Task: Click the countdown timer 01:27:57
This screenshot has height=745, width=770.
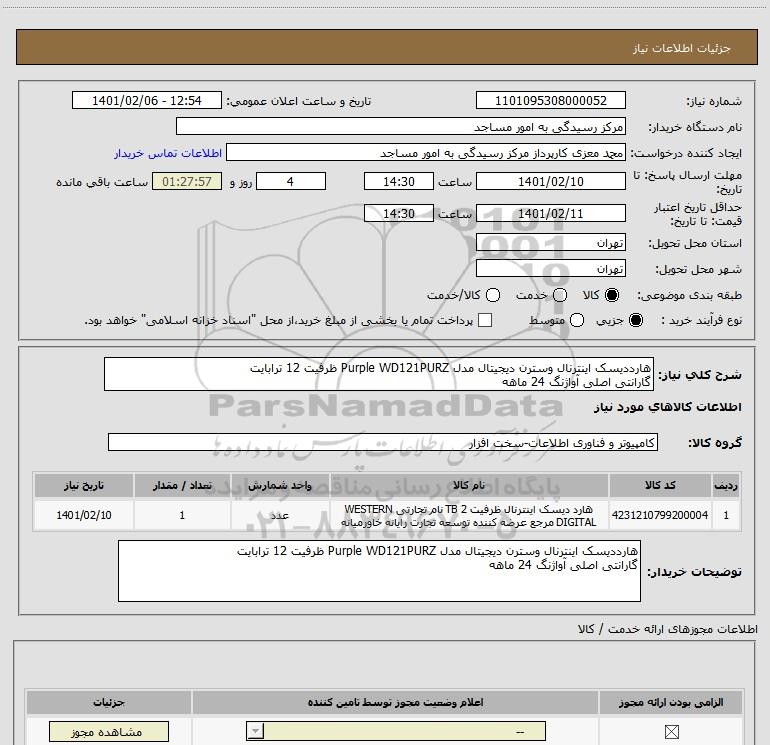Action: coord(187,181)
